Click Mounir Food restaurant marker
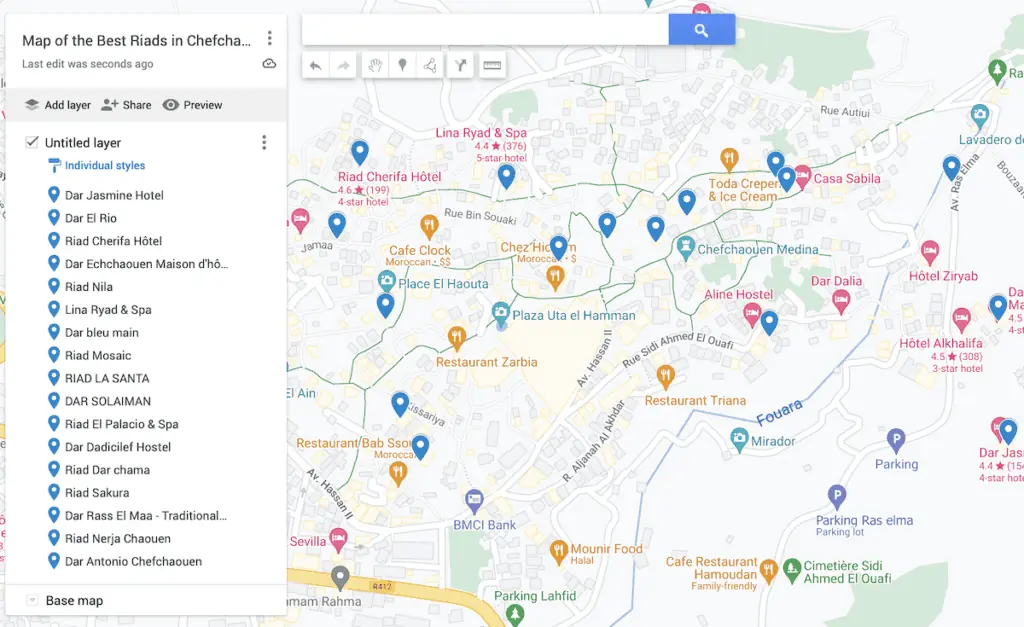 [x=558, y=552]
